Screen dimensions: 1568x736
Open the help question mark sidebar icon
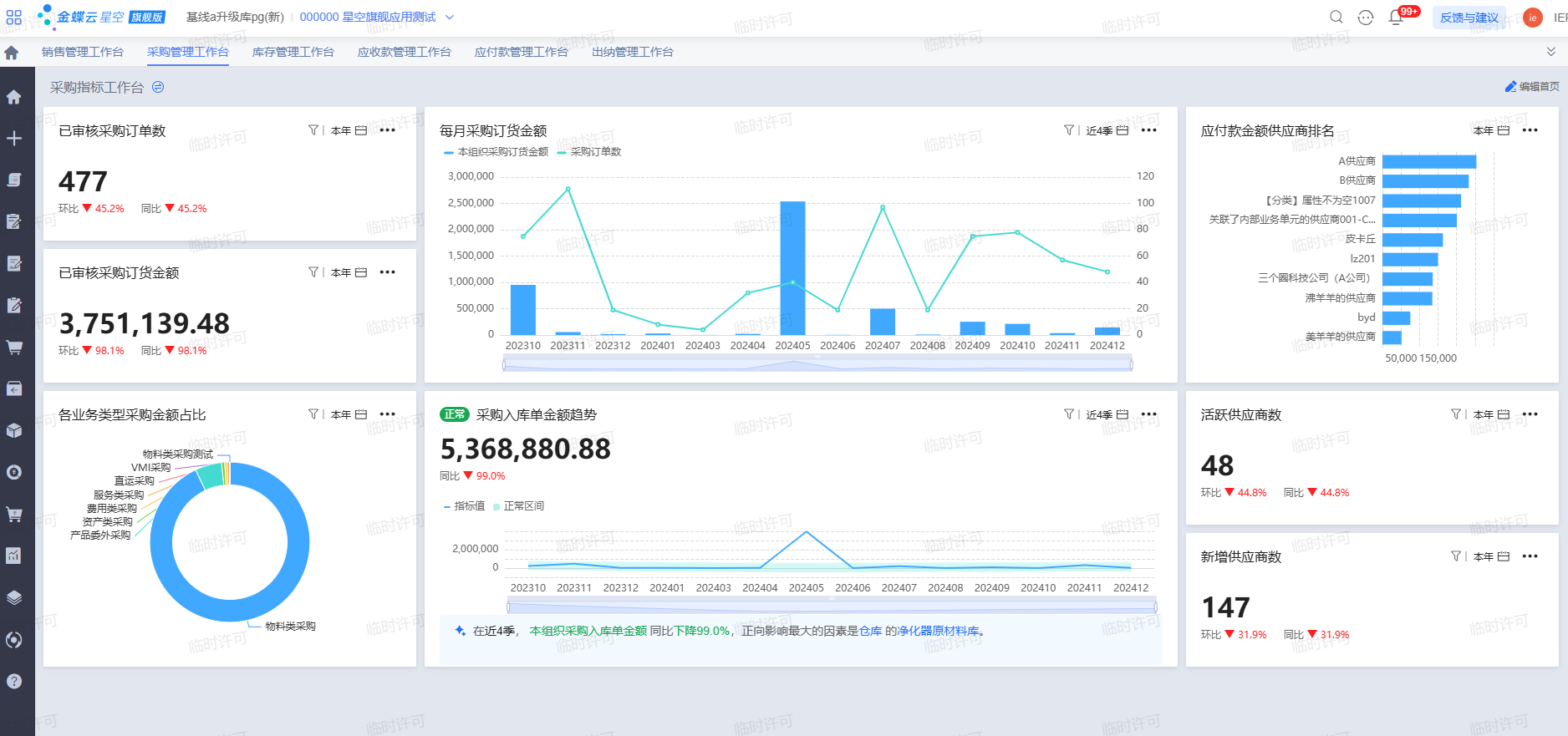click(14, 681)
